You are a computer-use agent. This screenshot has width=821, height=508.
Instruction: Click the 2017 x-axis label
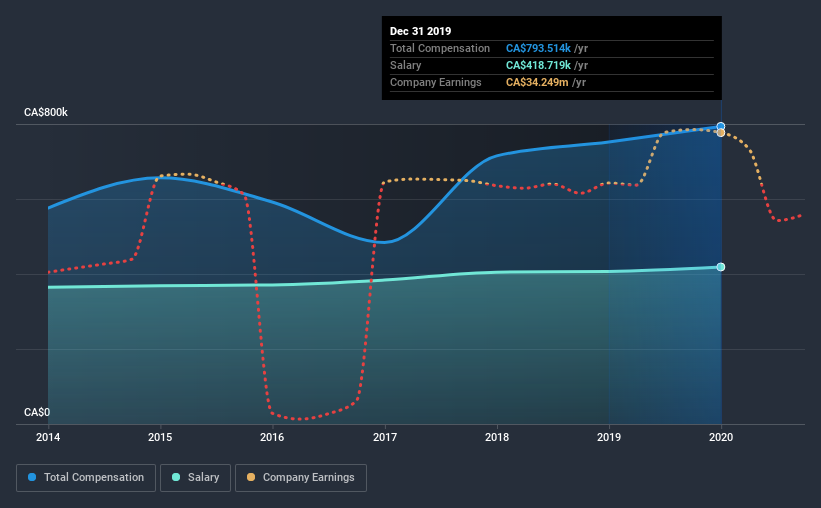pyautogui.click(x=385, y=437)
